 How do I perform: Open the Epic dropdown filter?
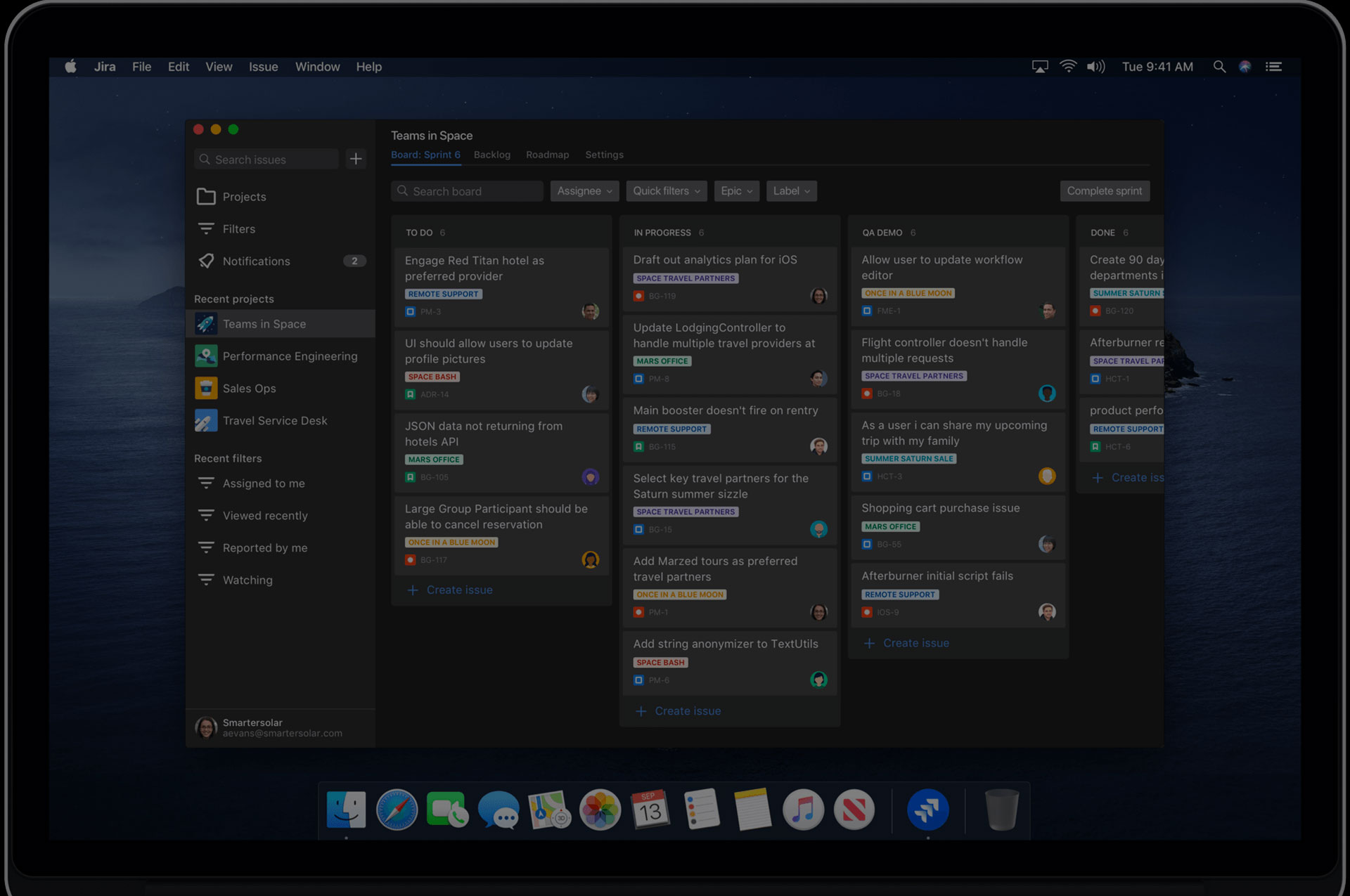click(x=736, y=191)
